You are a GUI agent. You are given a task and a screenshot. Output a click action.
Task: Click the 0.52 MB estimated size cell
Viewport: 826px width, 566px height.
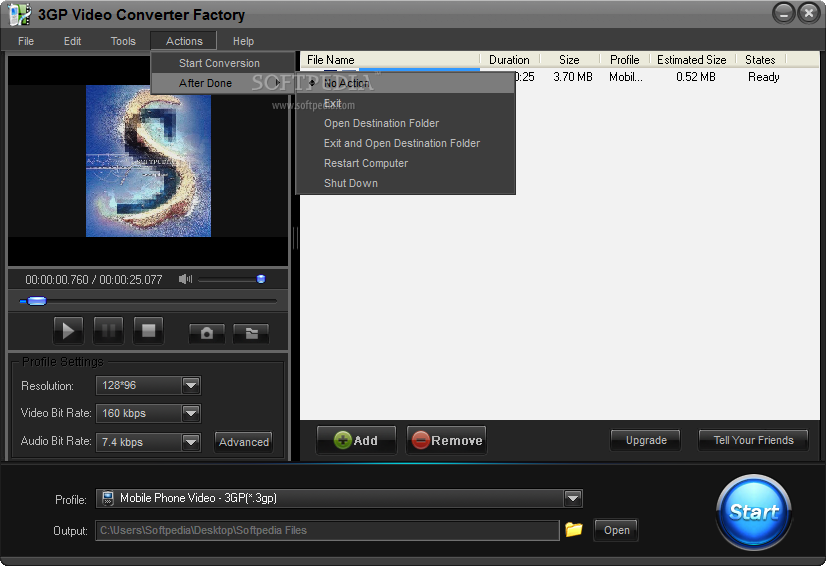[x=695, y=77]
